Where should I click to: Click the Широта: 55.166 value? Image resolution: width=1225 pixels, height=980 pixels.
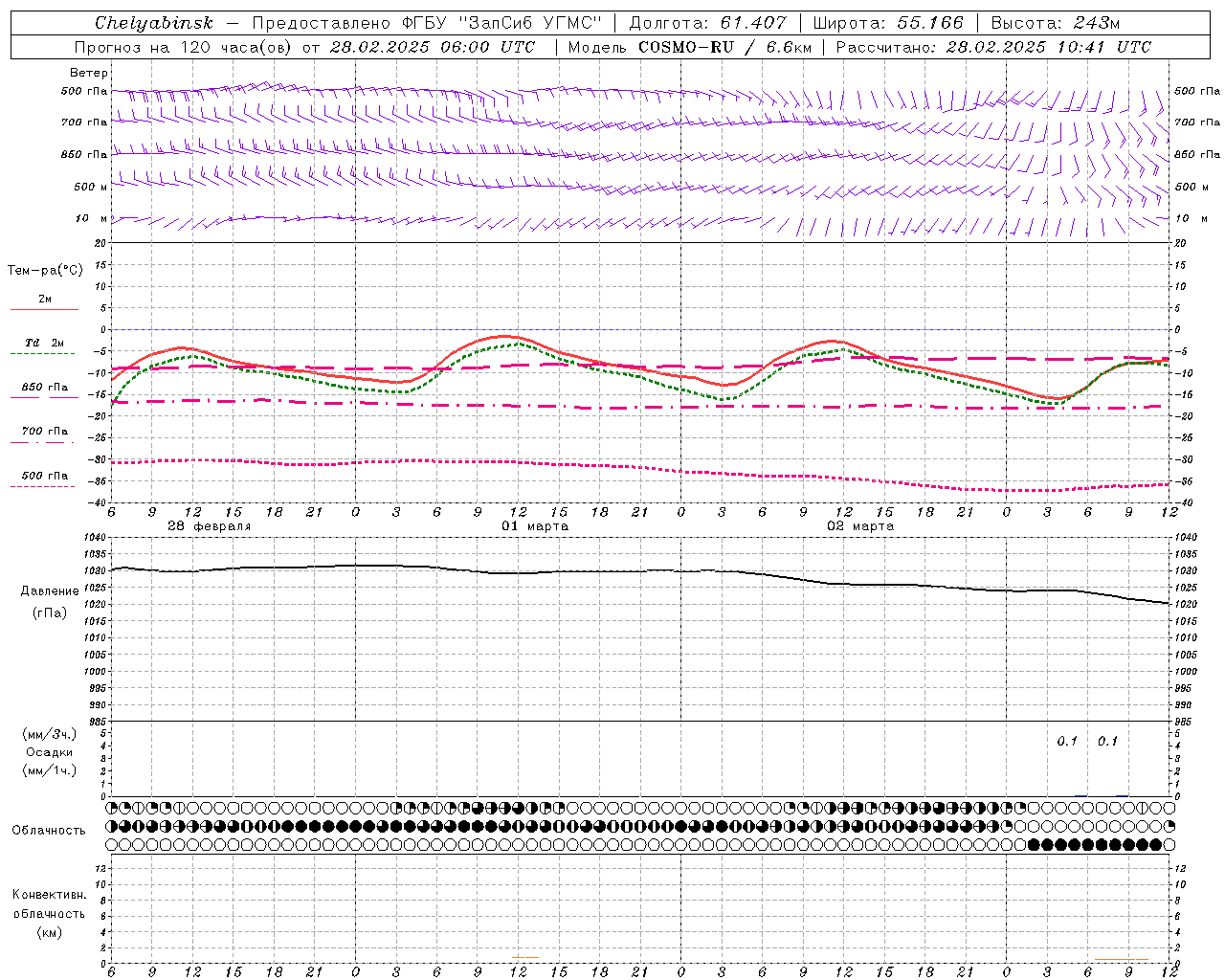tap(888, 23)
